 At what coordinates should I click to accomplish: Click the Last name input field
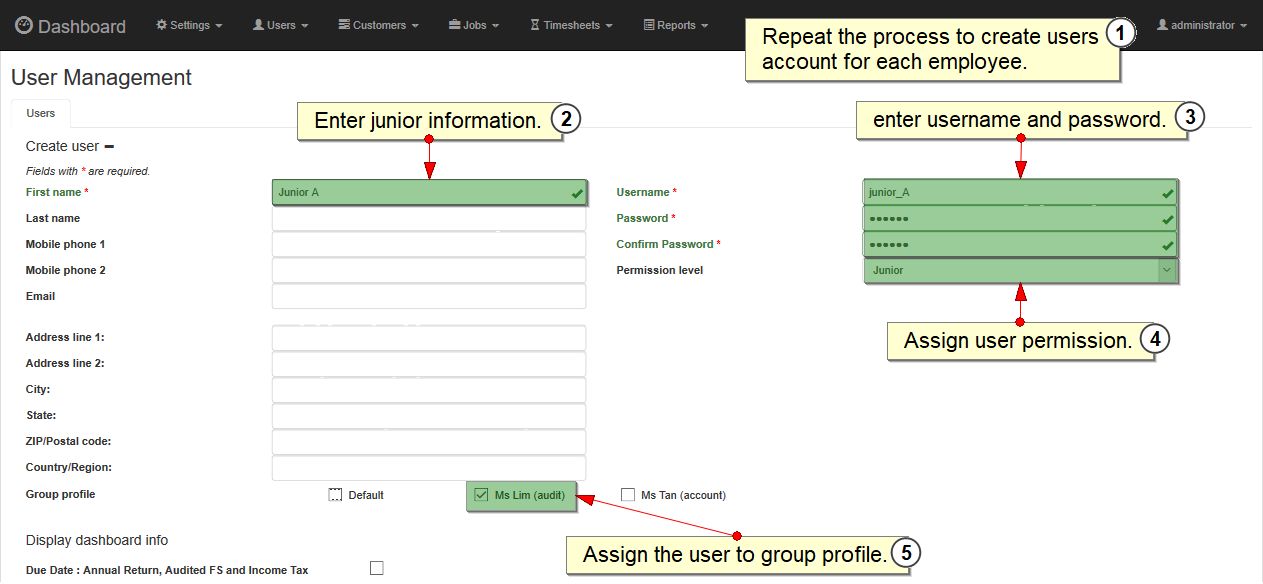click(x=428, y=219)
